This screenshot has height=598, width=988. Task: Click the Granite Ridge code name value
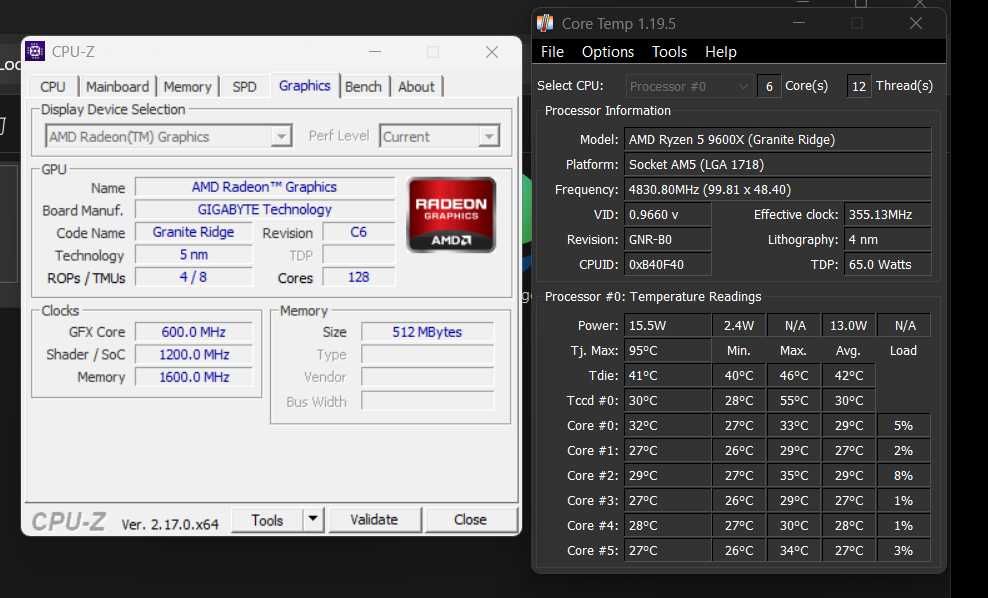[x=193, y=232]
